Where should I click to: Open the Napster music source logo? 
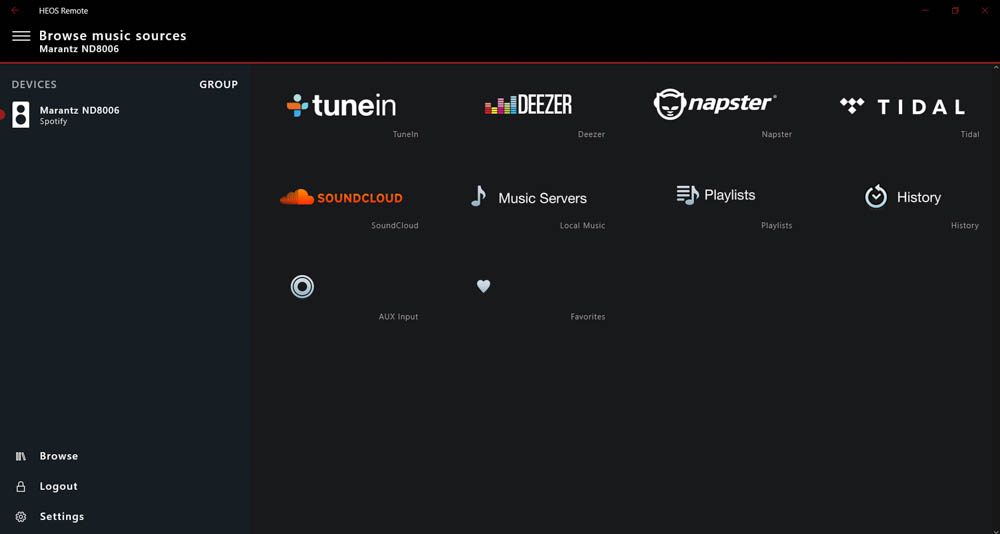(715, 104)
